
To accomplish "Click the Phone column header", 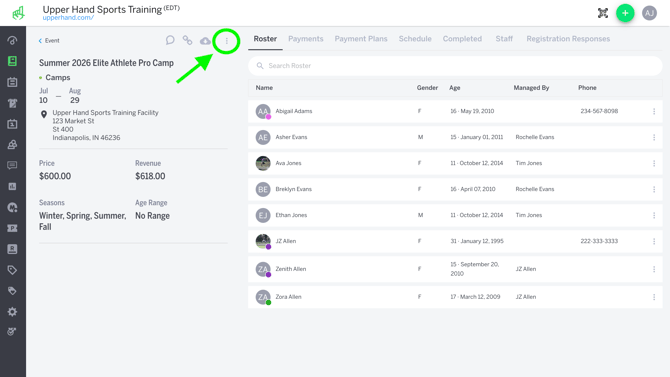I will pyautogui.click(x=587, y=88).
